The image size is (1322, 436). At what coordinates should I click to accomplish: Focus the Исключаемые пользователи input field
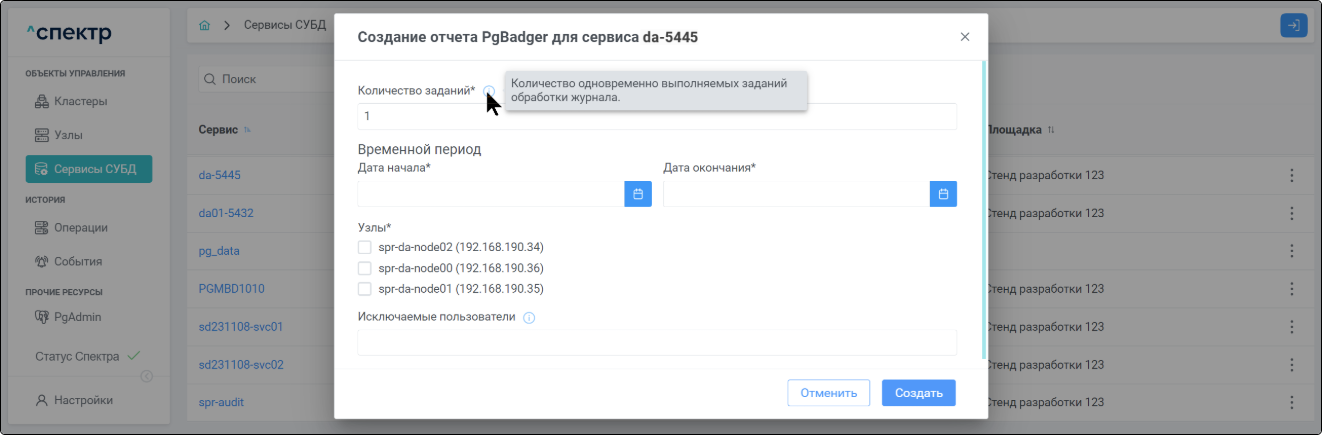click(657, 342)
